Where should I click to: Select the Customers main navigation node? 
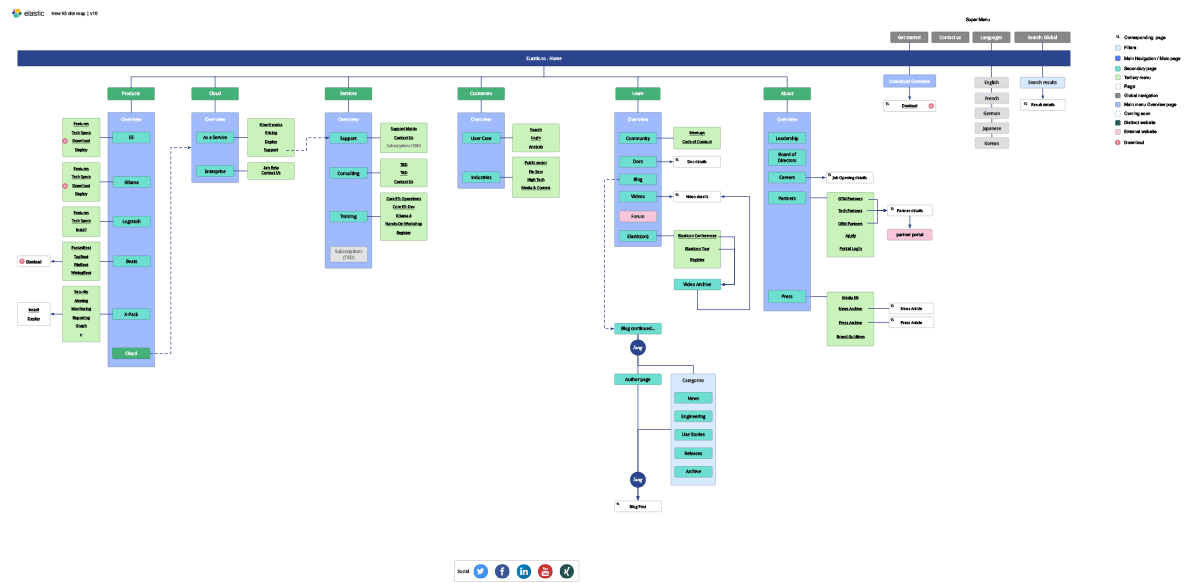(x=481, y=93)
